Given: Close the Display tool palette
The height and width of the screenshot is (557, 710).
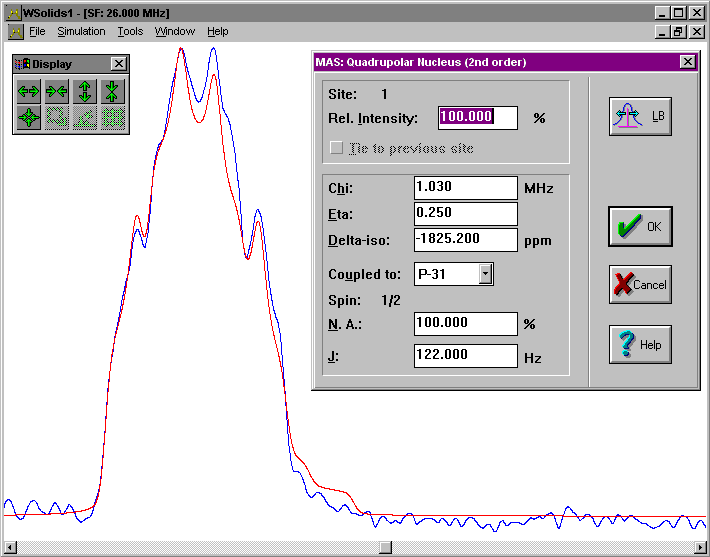Looking at the screenshot, I should coord(118,64).
